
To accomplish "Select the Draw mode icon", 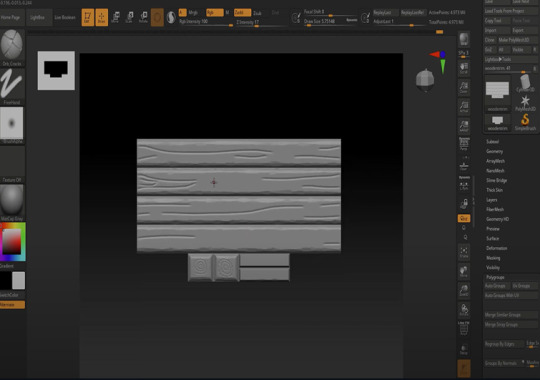I will pos(102,17).
